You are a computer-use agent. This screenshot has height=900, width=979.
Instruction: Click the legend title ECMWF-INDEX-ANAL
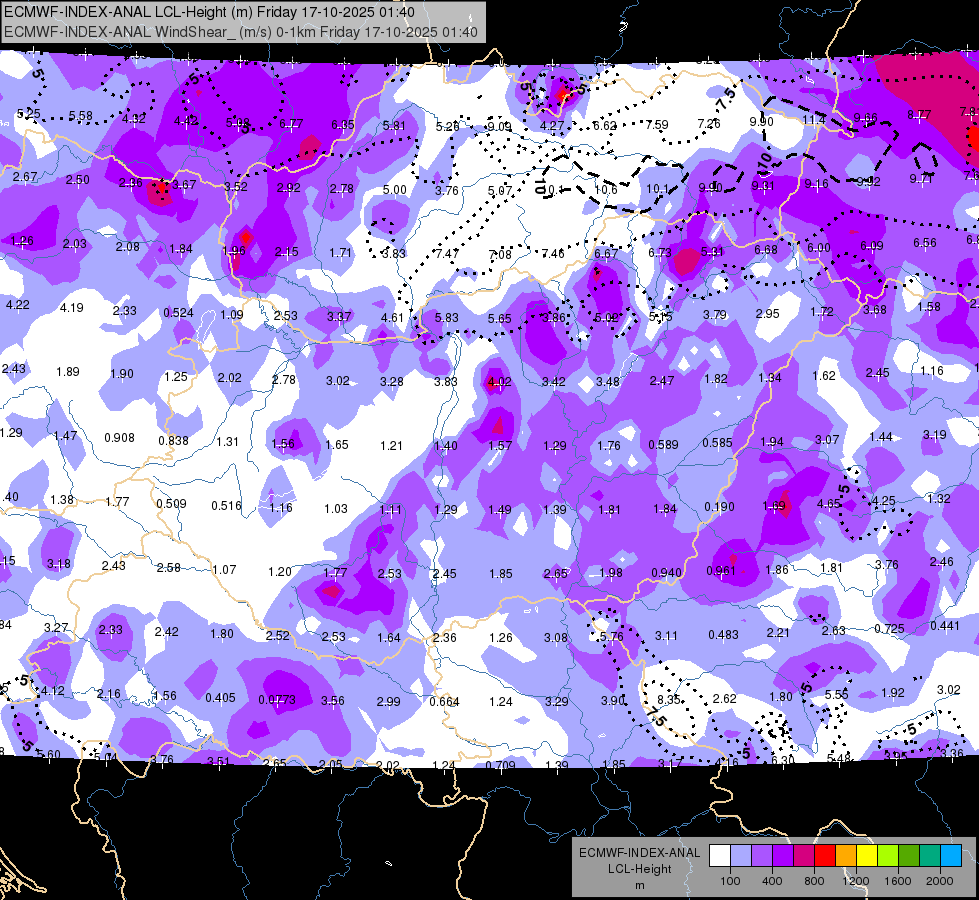click(x=639, y=853)
